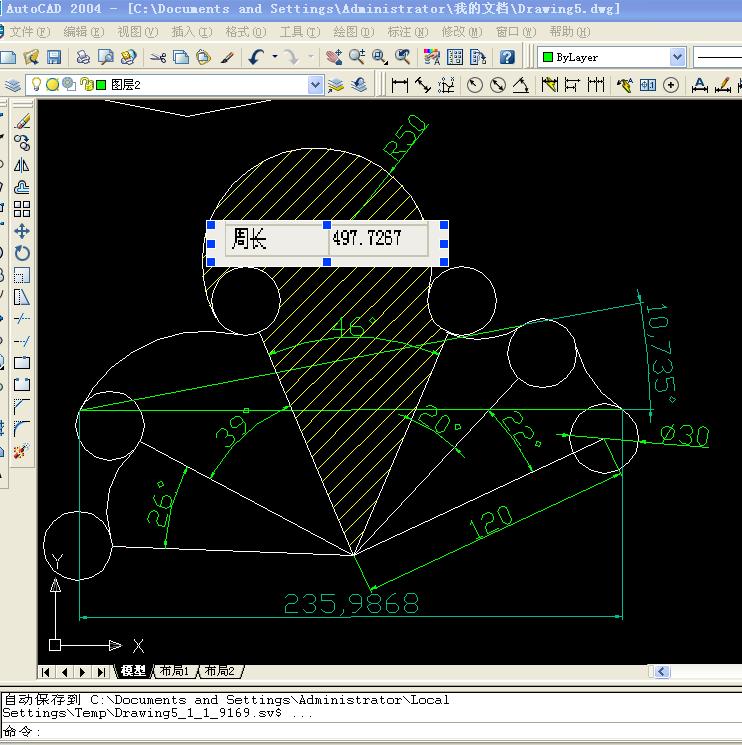Toggle freeze/thaw sun icon for 图层2
This screenshot has width=742, height=745.
coord(52,85)
